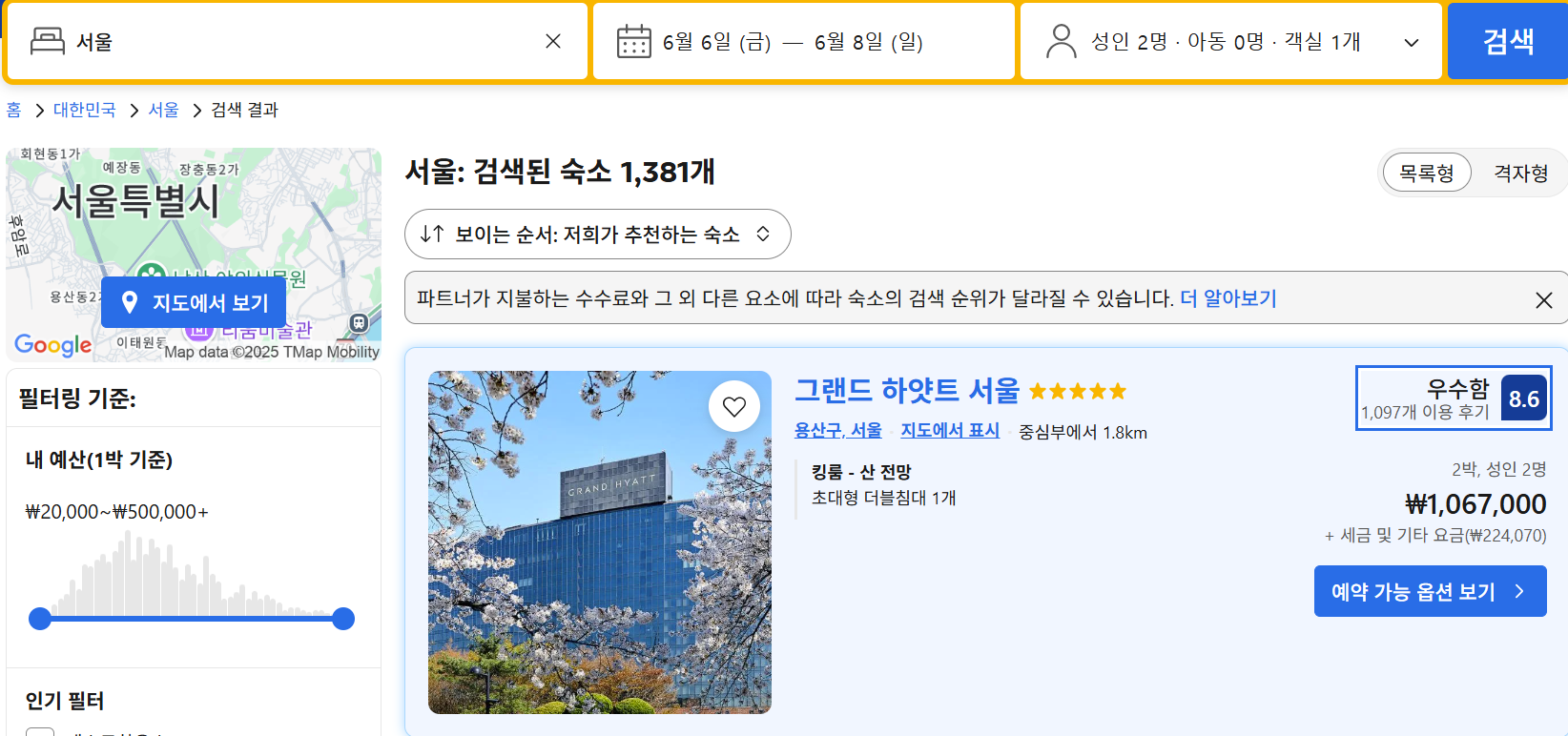This screenshot has height=736, width=1568.
Task: Save 그랜드 하얏트 서울 with the heart icon
Action: coord(734,406)
